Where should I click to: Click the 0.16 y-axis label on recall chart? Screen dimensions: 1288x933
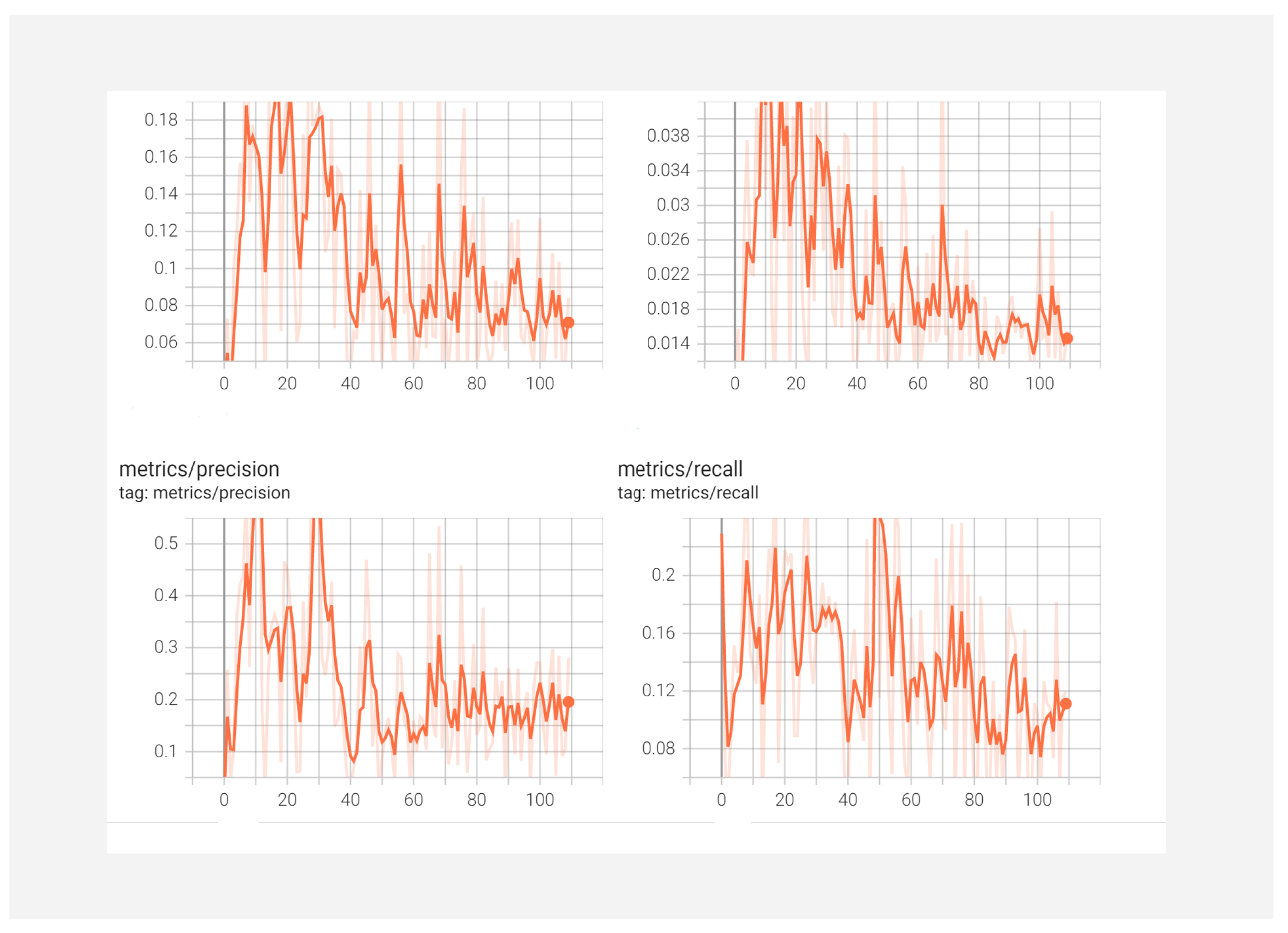tap(658, 633)
